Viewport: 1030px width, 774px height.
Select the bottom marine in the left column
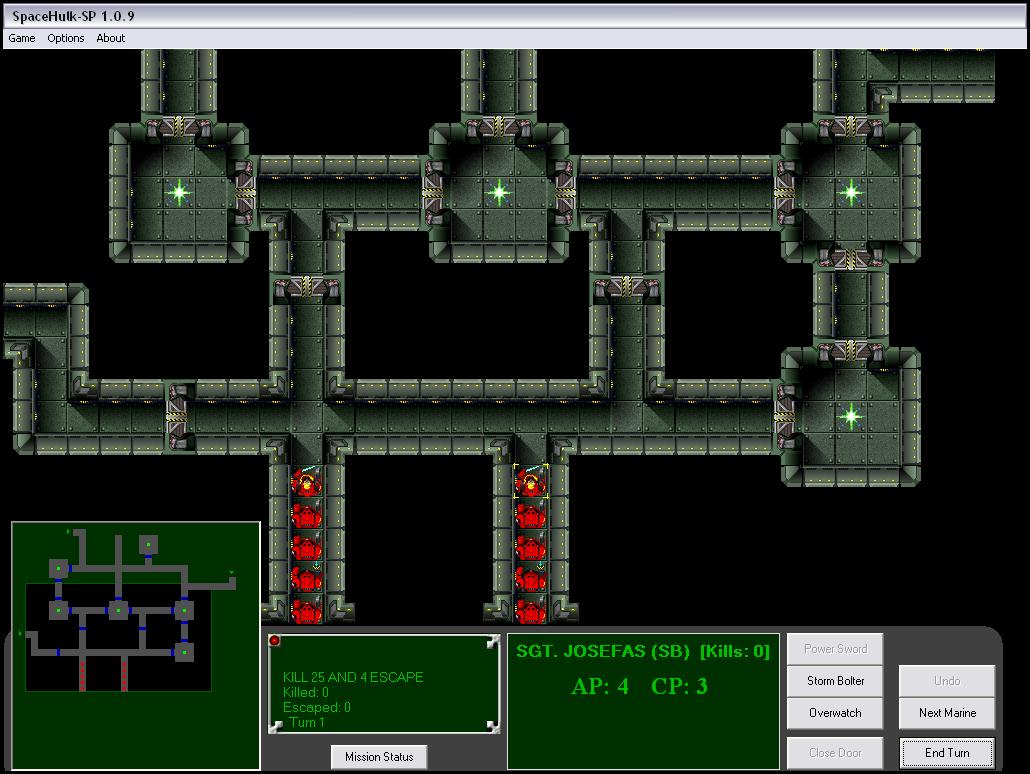[x=307, y=609]
